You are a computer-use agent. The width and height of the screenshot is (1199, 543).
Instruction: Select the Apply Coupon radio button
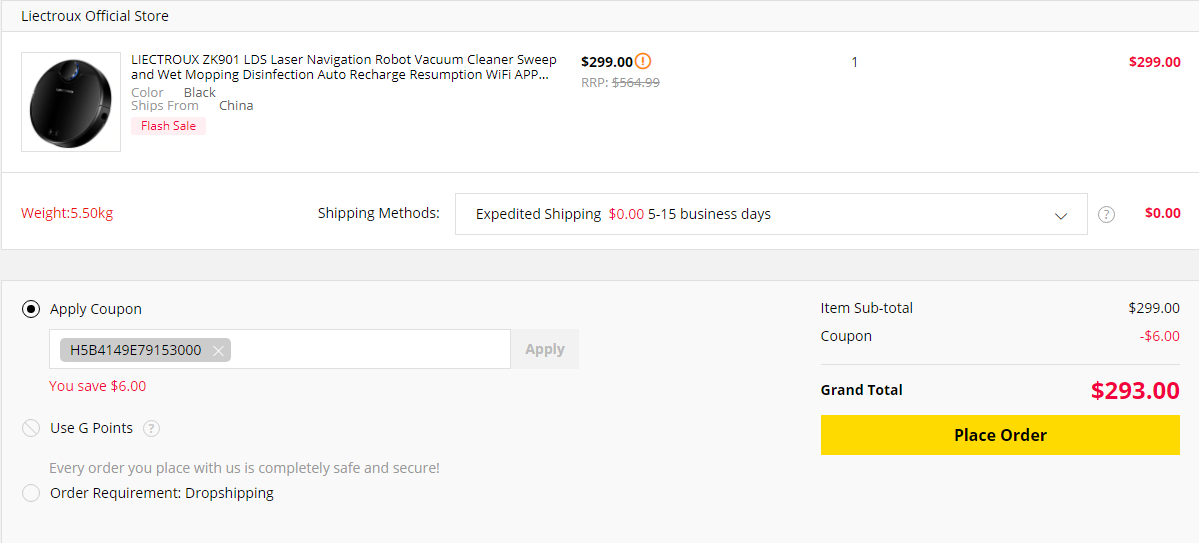click(x=31, y=309)
